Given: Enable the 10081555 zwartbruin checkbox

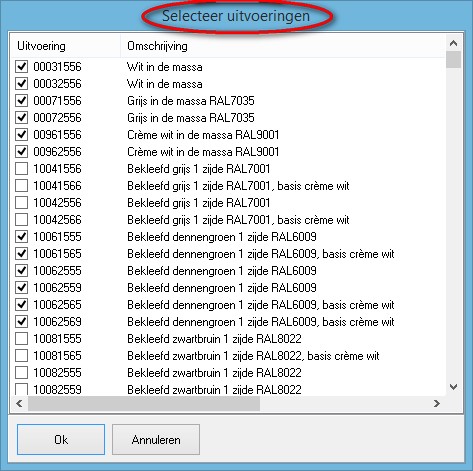Looking at the screenshot, I should (x=22, y=338).
